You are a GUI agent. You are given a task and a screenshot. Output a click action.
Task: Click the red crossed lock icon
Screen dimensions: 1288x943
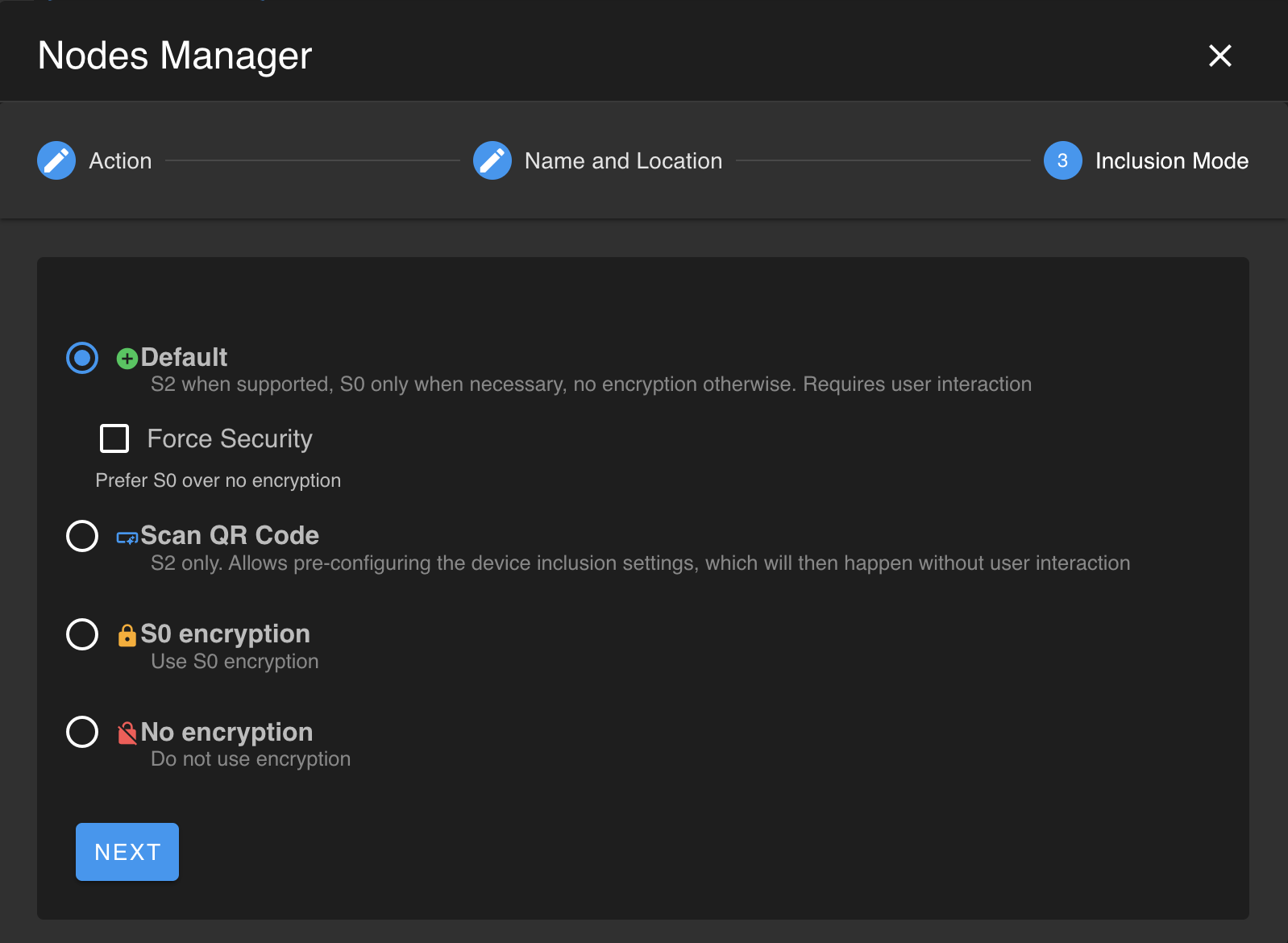pos(127,733)
